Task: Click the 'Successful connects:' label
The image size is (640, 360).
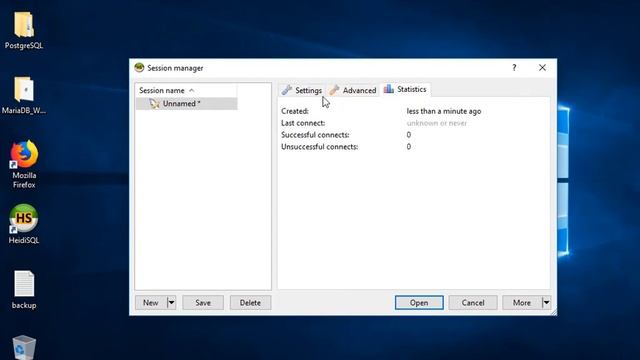Action: click(x=315, y=135)
